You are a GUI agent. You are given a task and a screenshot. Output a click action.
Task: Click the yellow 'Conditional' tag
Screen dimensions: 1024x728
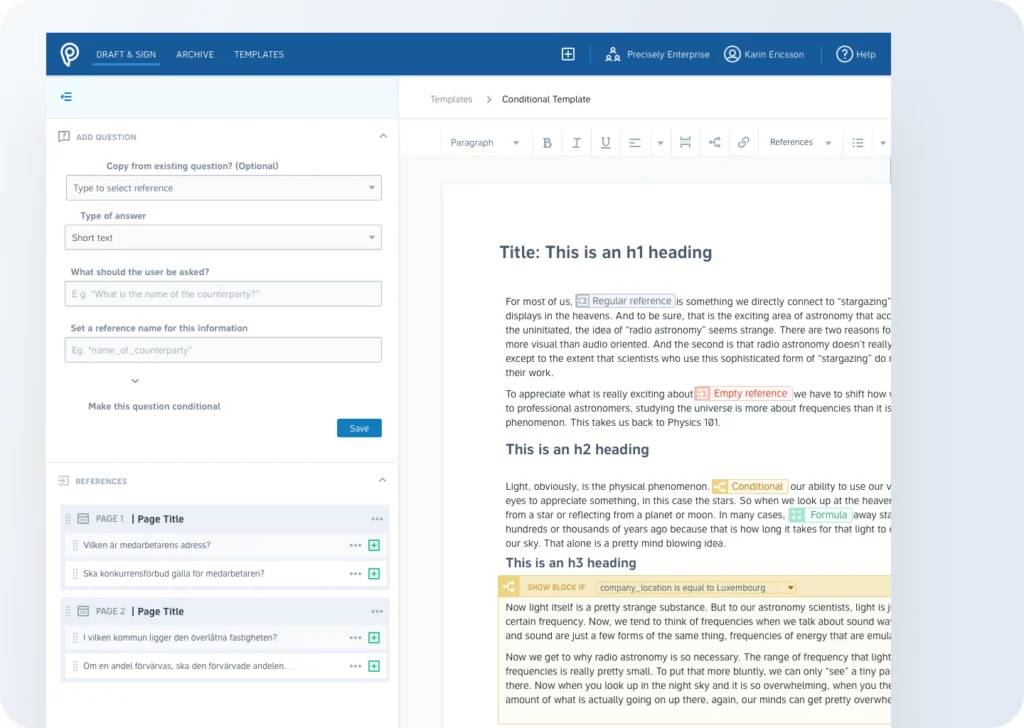(x=750, y=486)
